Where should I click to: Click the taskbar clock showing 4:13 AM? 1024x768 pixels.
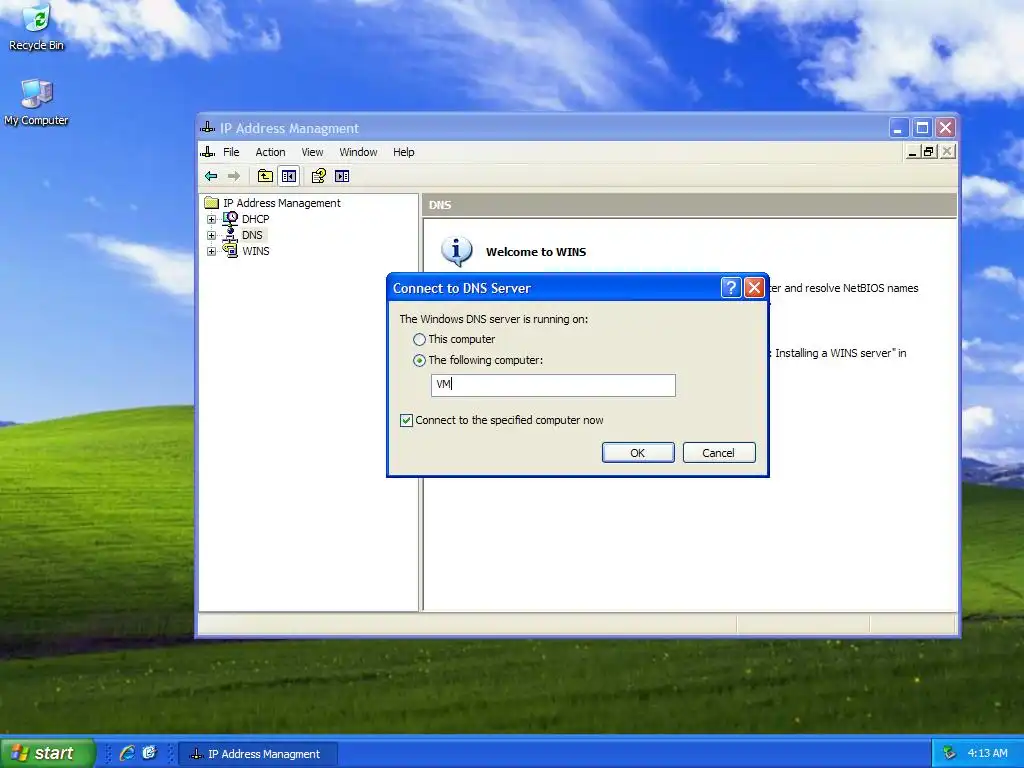click(987, 753)
